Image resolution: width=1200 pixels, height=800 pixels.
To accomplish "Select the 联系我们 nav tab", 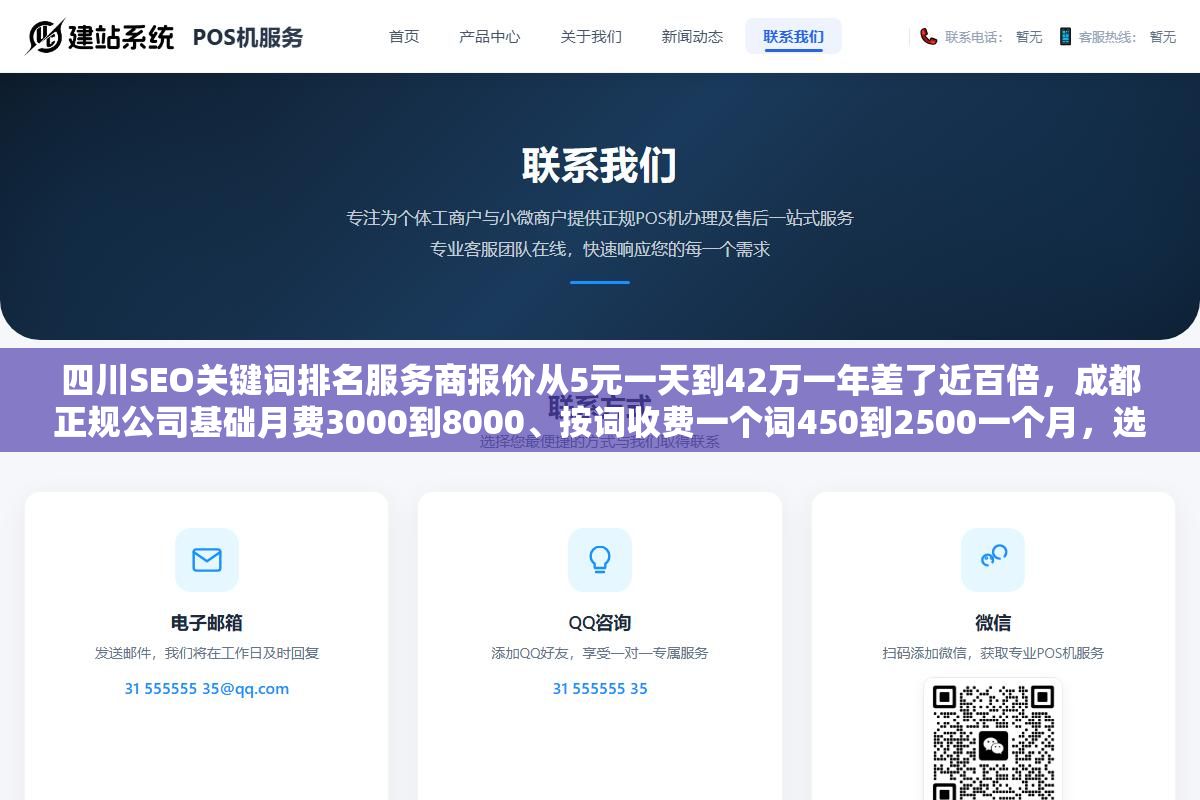I will click(x=793, y=36).
